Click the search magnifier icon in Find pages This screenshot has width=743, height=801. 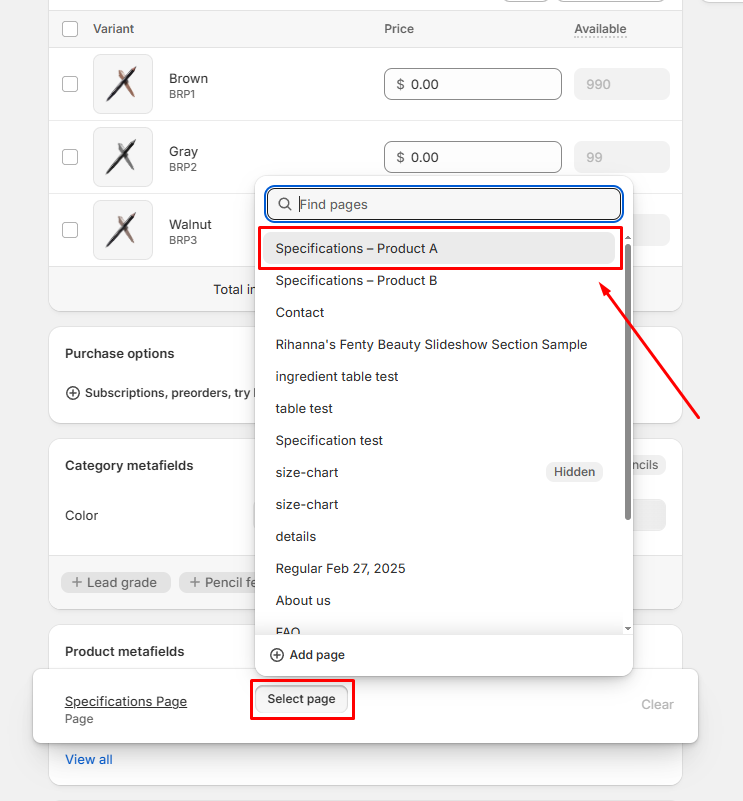[x=285, y=204]
